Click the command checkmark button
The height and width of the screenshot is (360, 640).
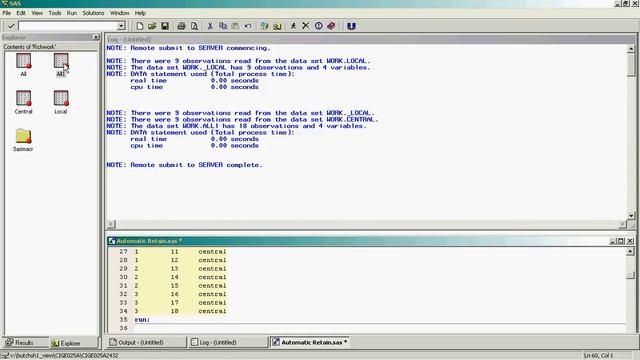pos(11,26)
